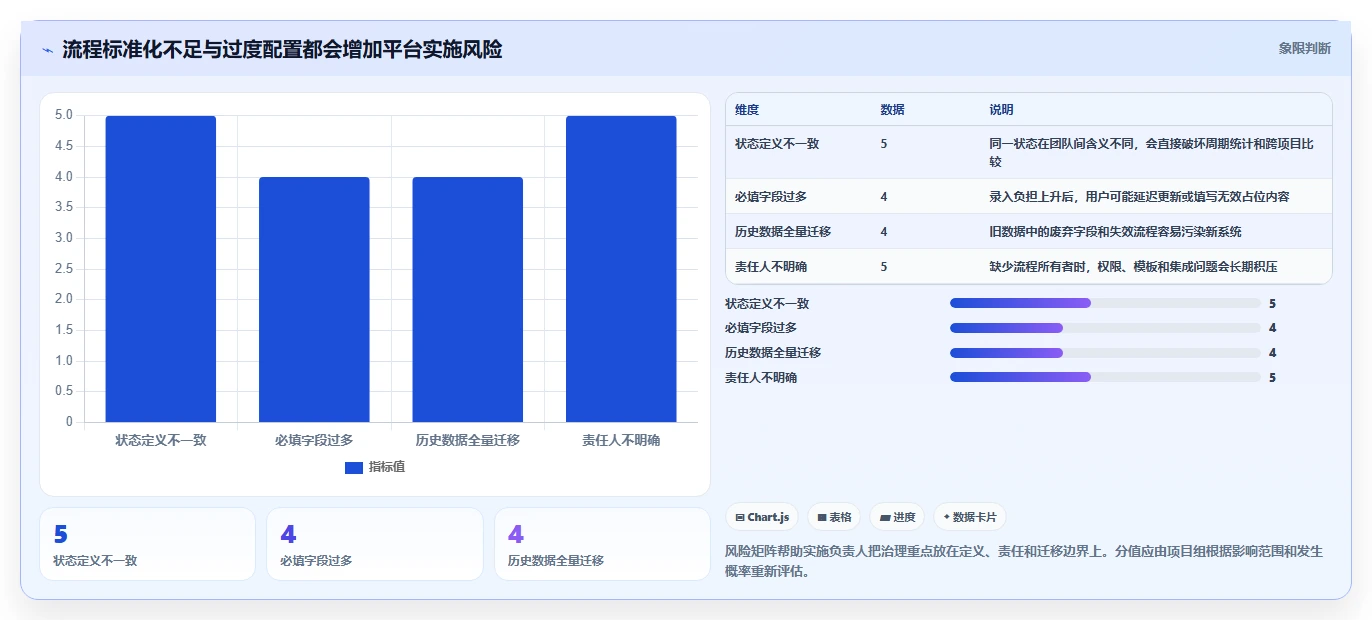The width and height of the screenshot is (1372, 620).
Task: Open the 必填字段过多 data card showing 4
Action: click(375, 544)
